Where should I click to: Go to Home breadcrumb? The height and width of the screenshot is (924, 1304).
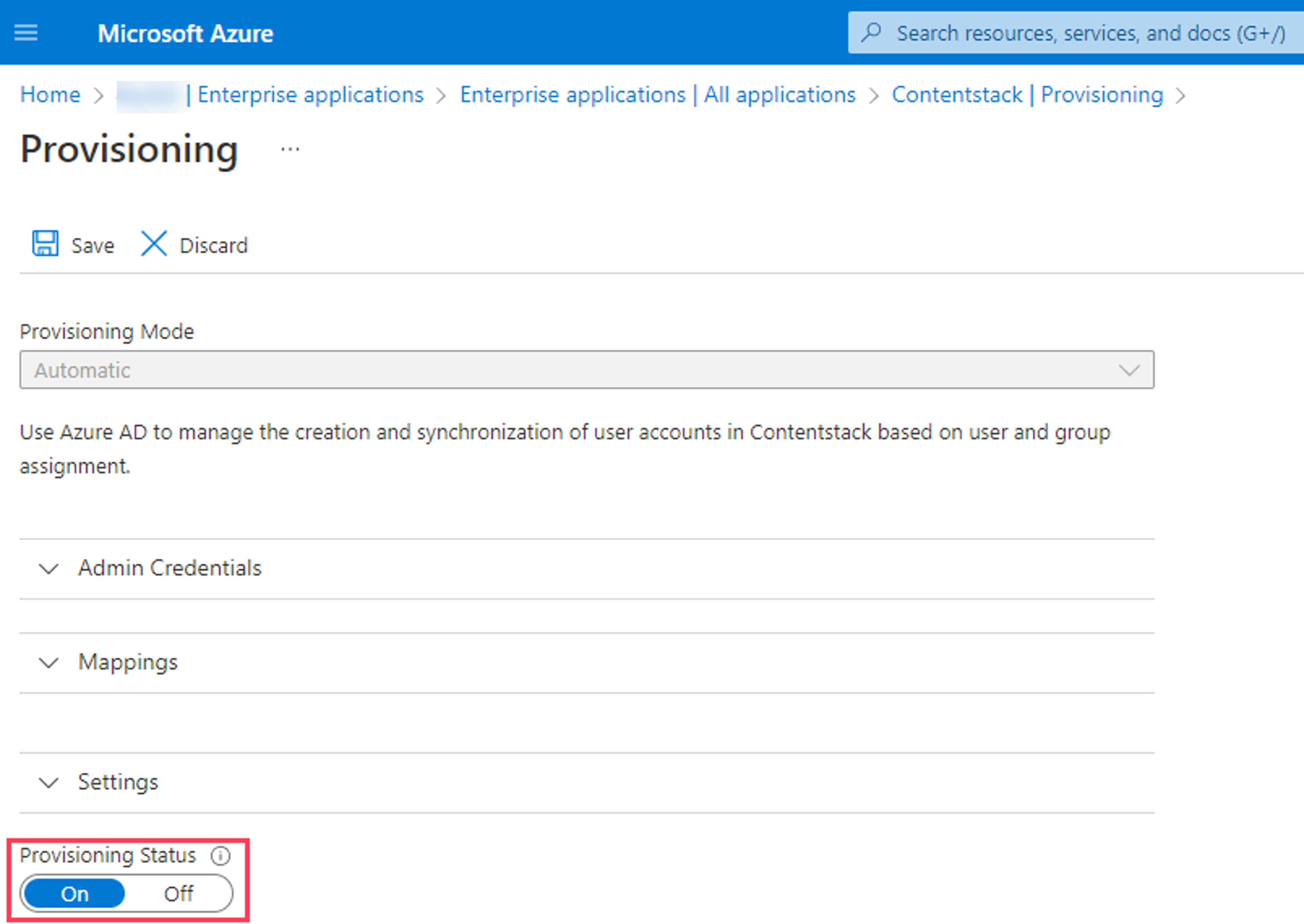[x=50, y=94]
